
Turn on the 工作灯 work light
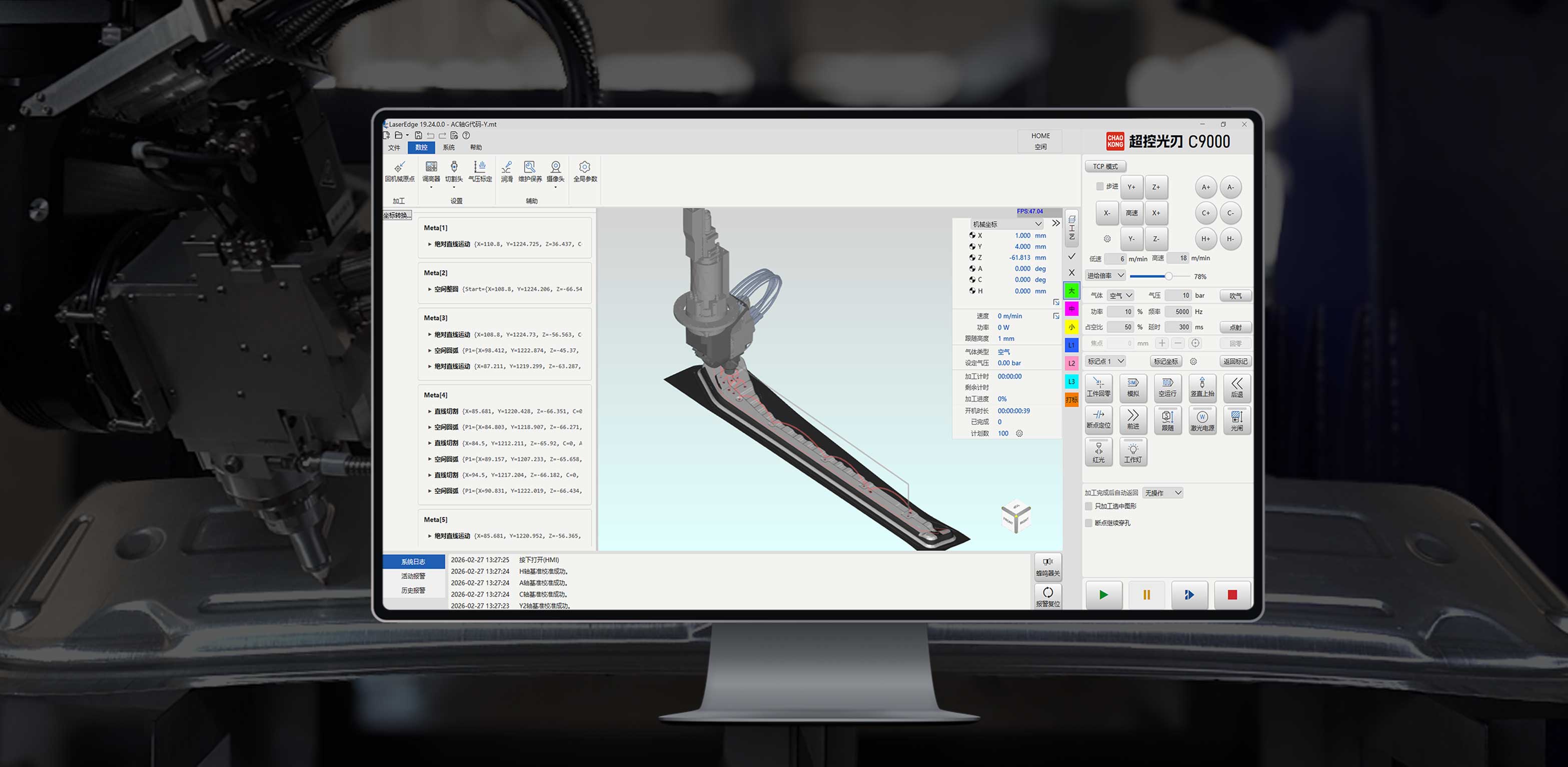click(1132, 452)
